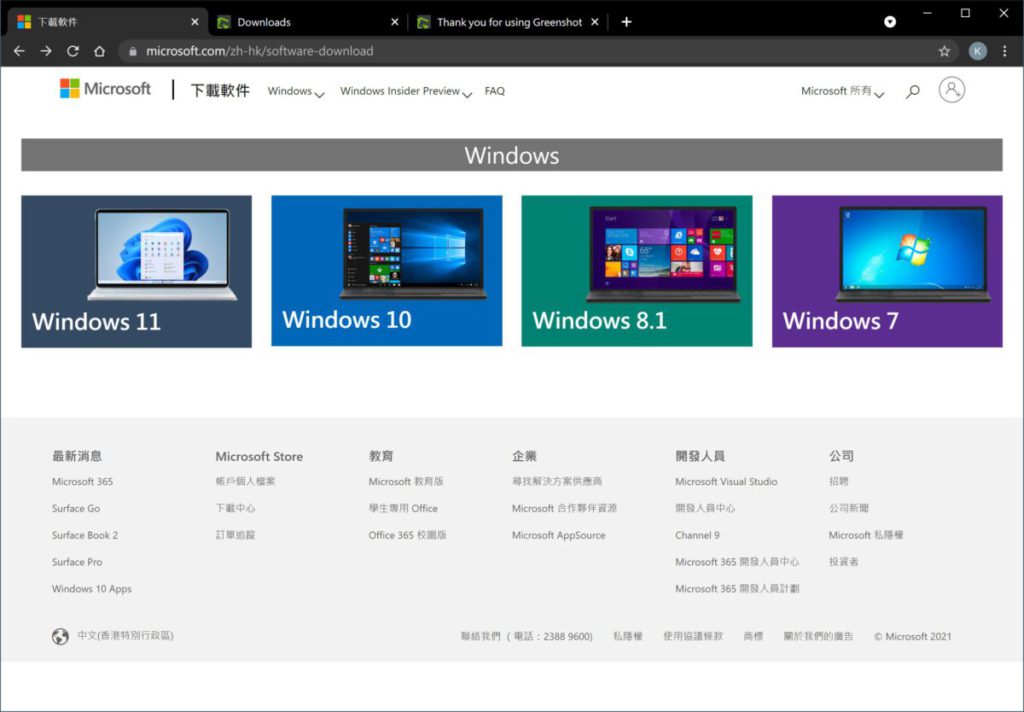Click the 下載軟件 site title
This screenshot has width=1024, height=712.
tap(220, 90)
